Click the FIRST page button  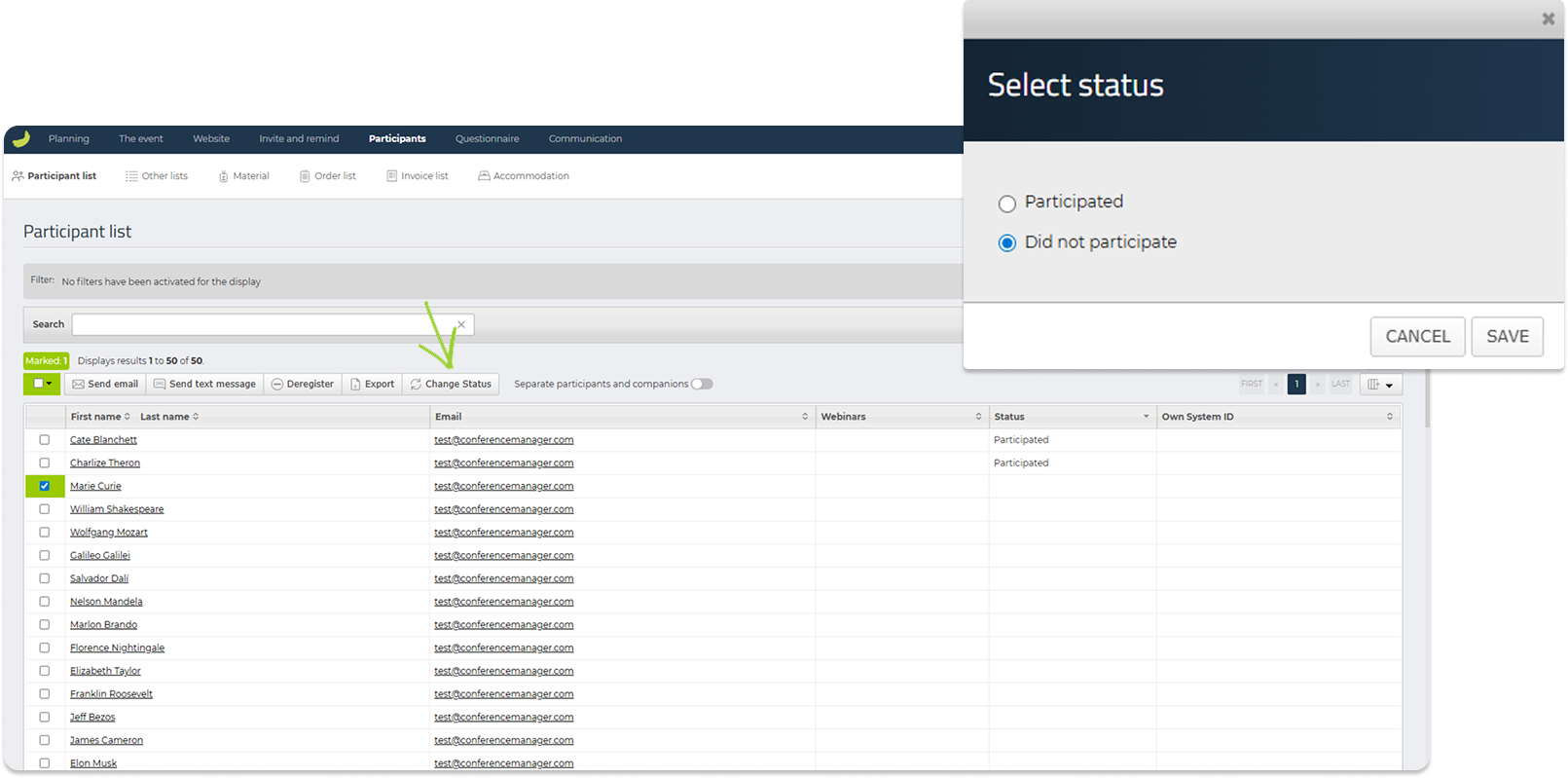[1252, 384]
